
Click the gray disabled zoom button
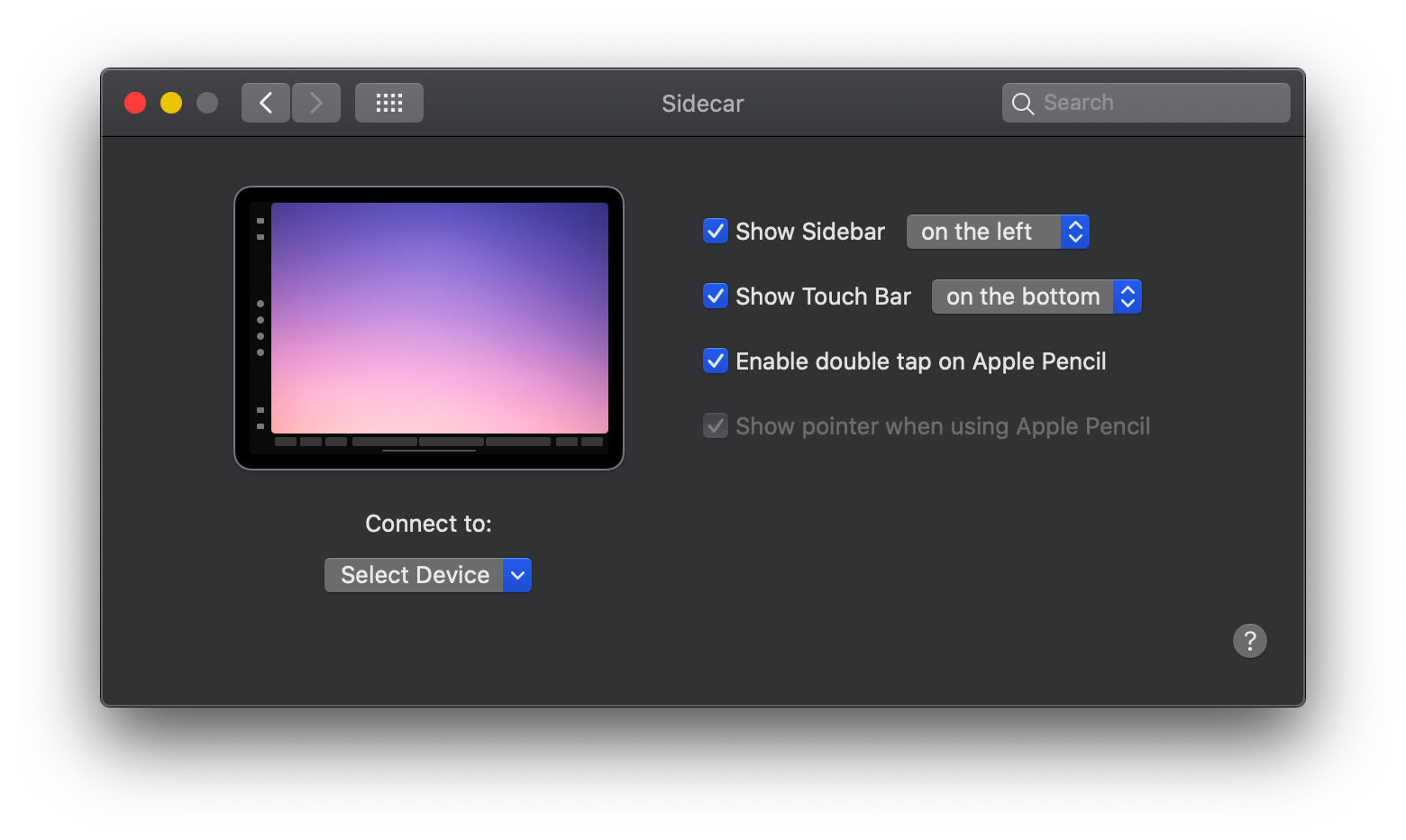[x=207, y=103]
